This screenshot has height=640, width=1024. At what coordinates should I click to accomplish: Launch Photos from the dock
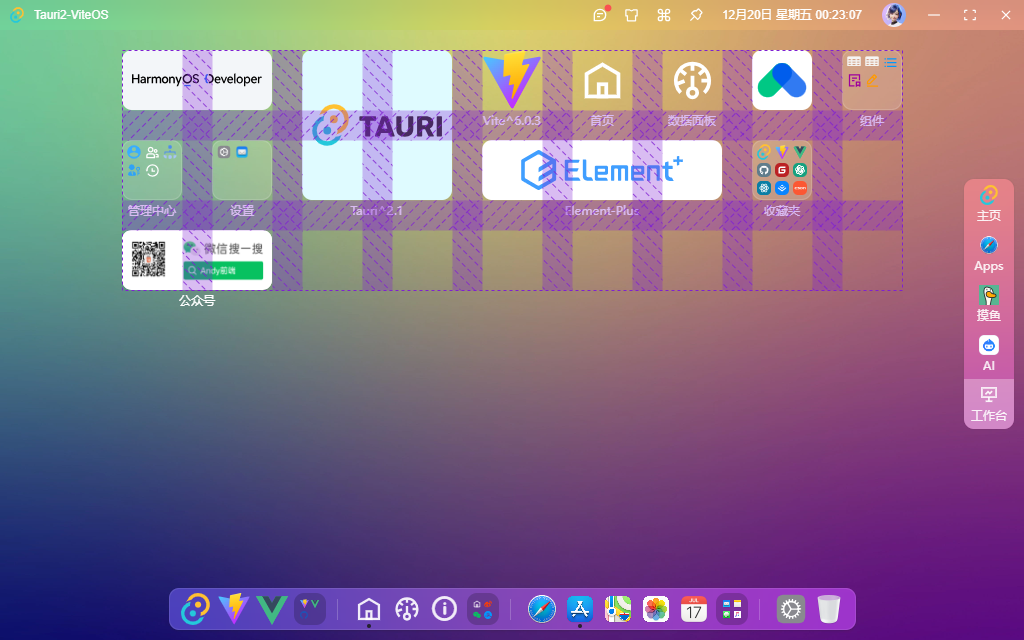[x=656, y=609]
